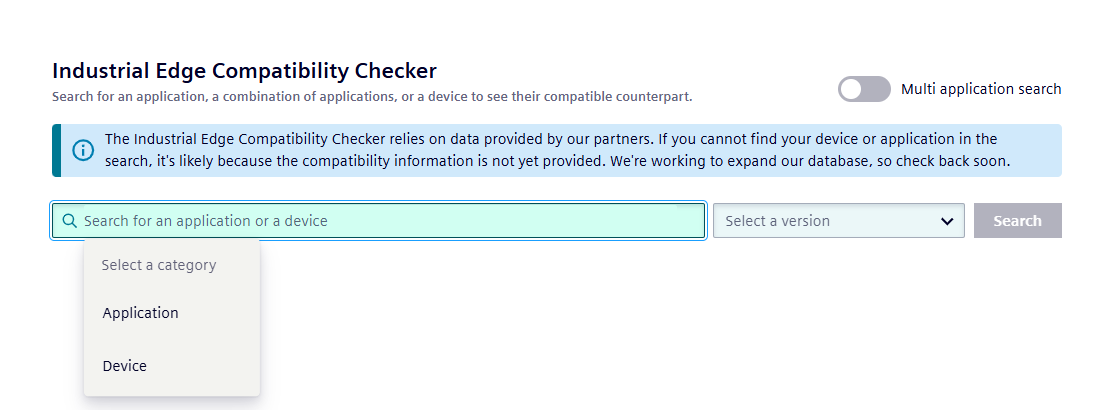Enable the Multi application search switch
Image resolution: width=1102 pixels, height=410 pixels.
[864, 89]
